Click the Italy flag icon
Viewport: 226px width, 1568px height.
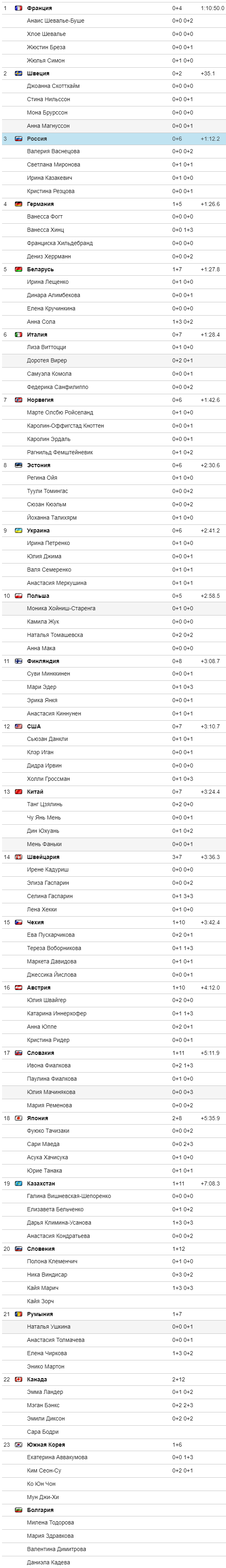point(18,335)
